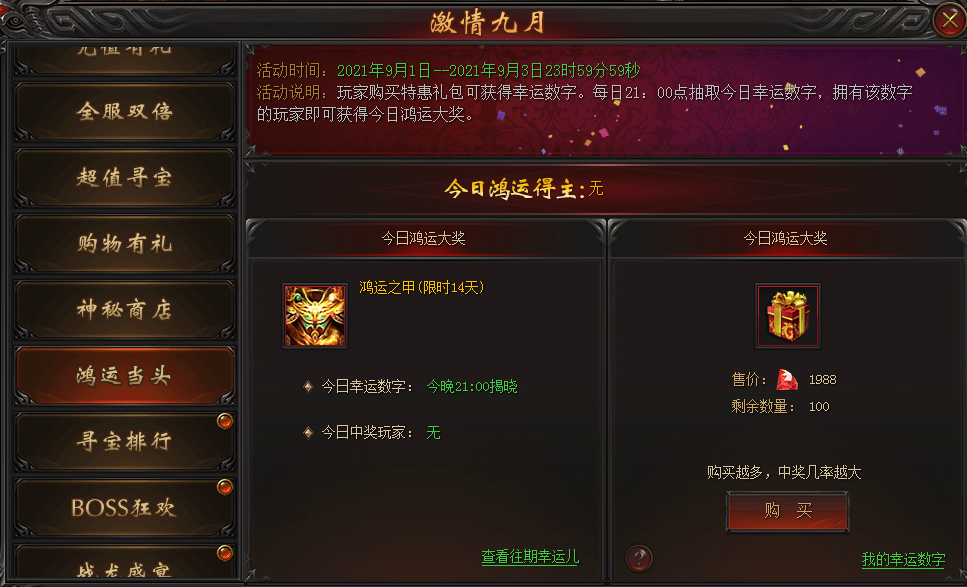
Task: Click the diamond bullet next to 今日中奖玩家
Action: [308, 432]
